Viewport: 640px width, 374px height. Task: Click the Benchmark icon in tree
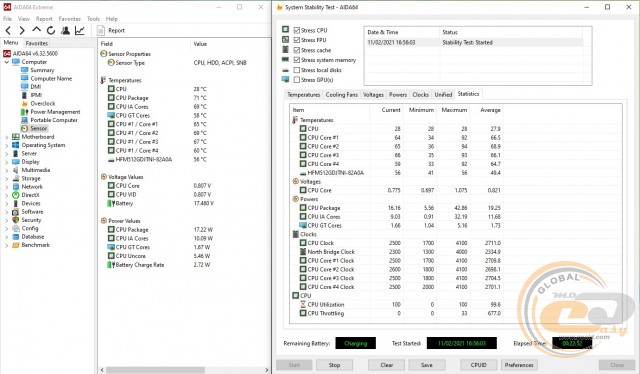tap(16, 245)
